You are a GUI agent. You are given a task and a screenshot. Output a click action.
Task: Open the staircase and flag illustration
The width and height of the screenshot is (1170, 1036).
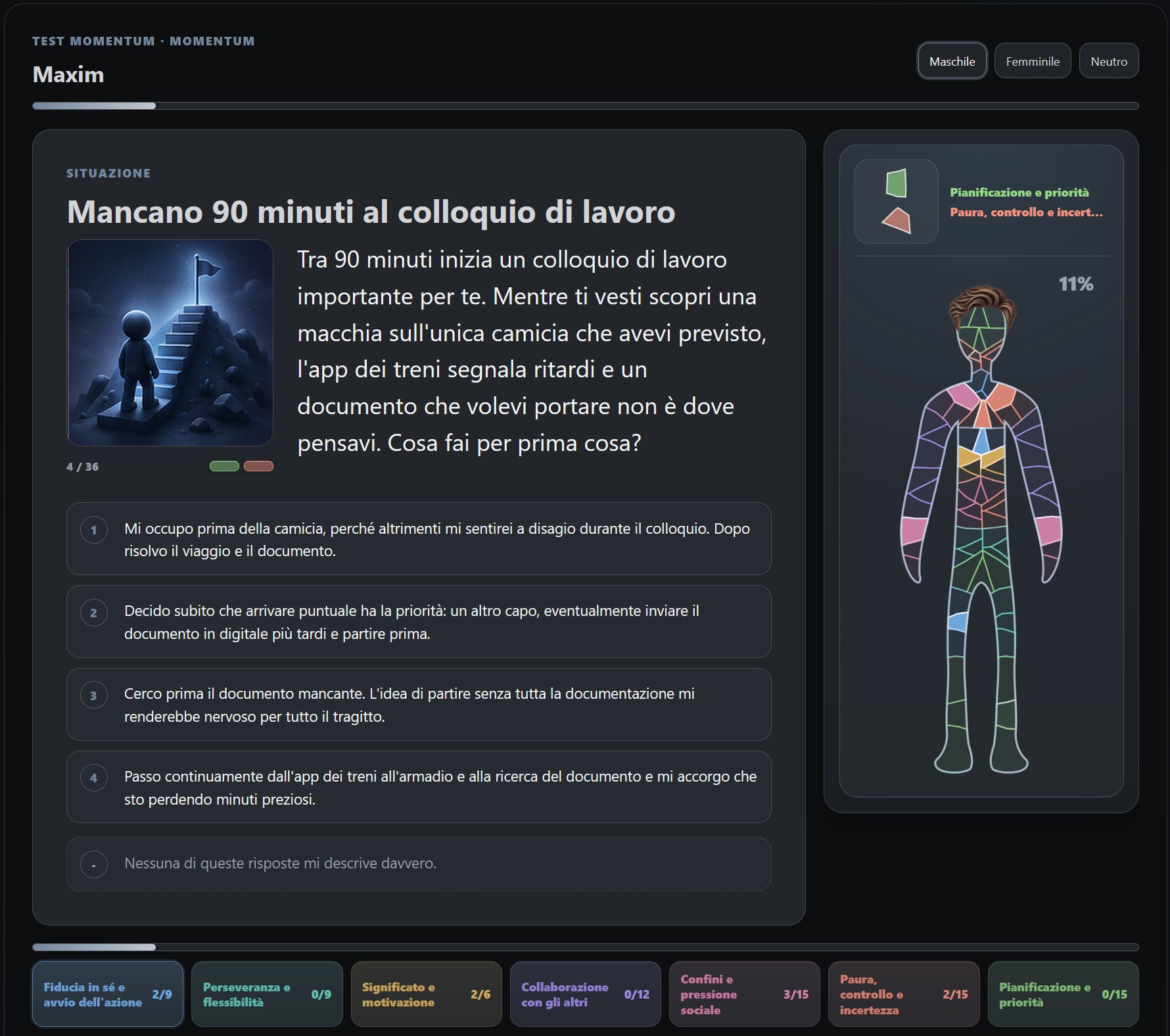[170, 343]
